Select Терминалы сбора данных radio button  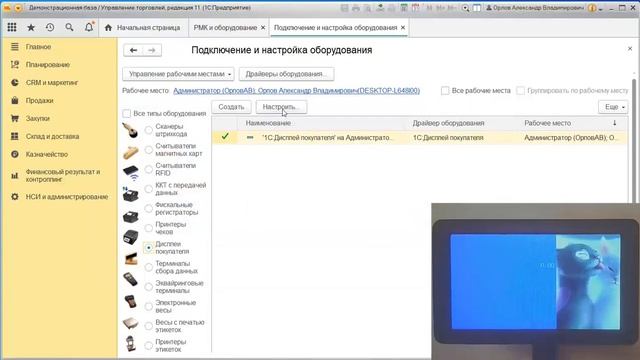[149, 267]
